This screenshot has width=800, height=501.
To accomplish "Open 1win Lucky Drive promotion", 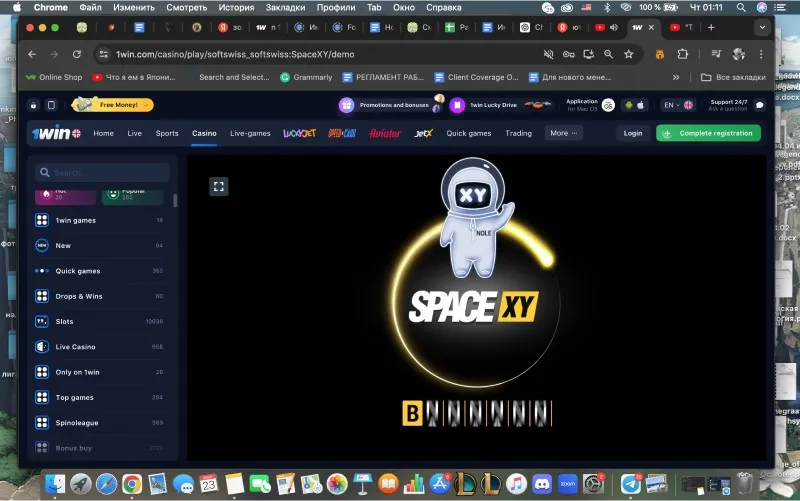I will [x=501, y=105].
